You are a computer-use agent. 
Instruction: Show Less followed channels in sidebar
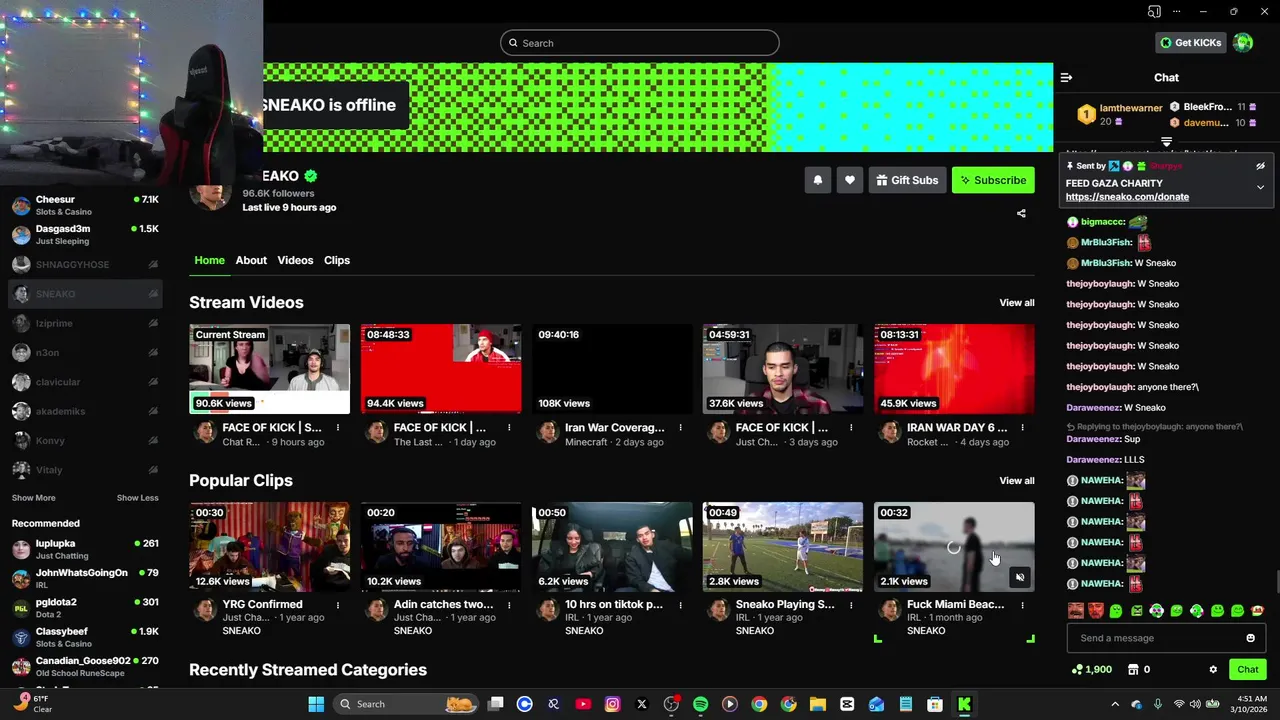pos(137,498)
